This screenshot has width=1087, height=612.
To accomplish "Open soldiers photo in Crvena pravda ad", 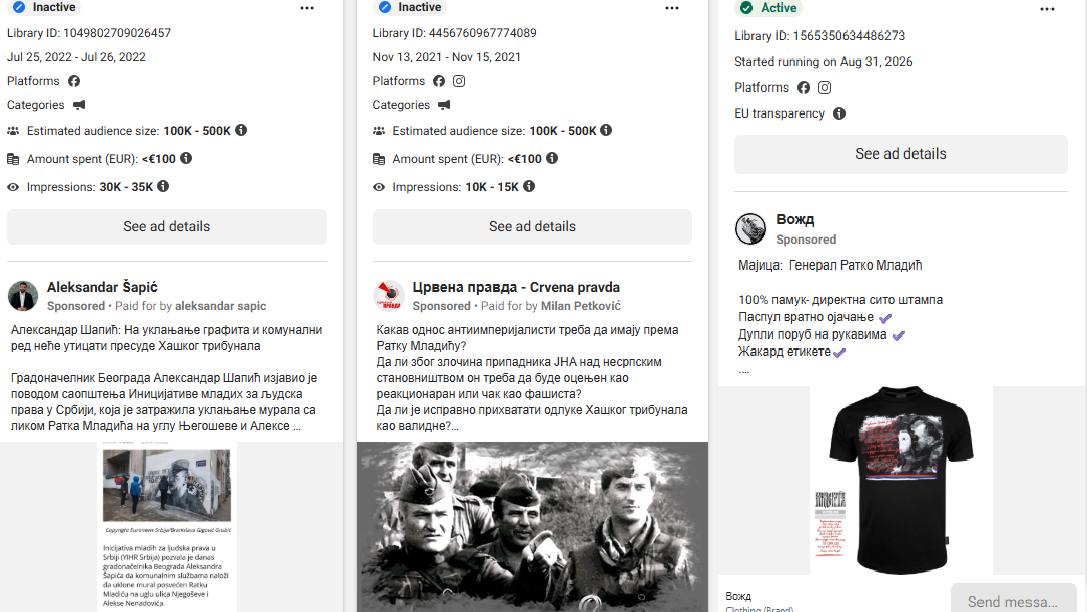I will click(x=532, y=527).
